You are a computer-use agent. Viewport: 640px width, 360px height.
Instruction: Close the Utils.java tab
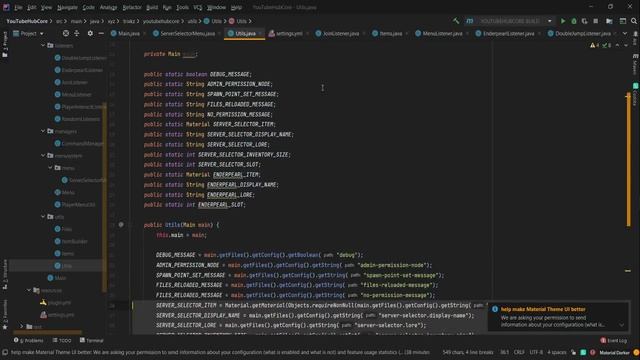(x=260, y=33)
